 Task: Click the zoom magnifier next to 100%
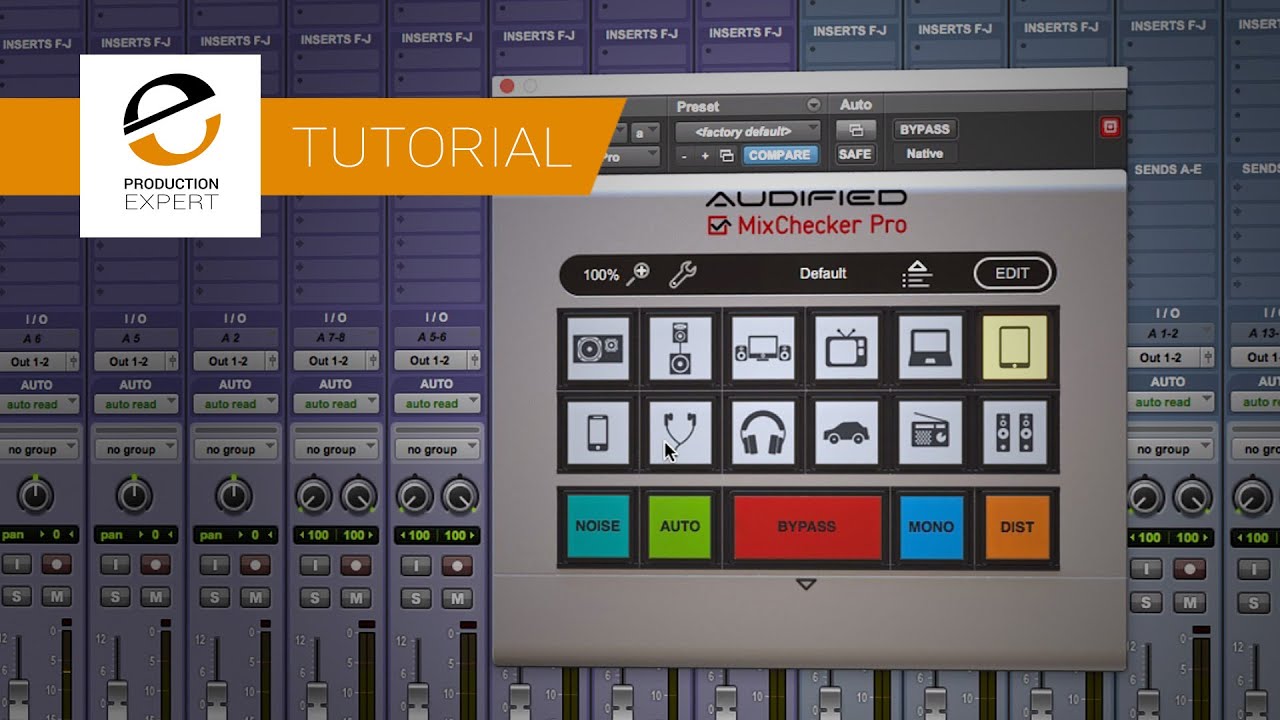coord(638,273)
